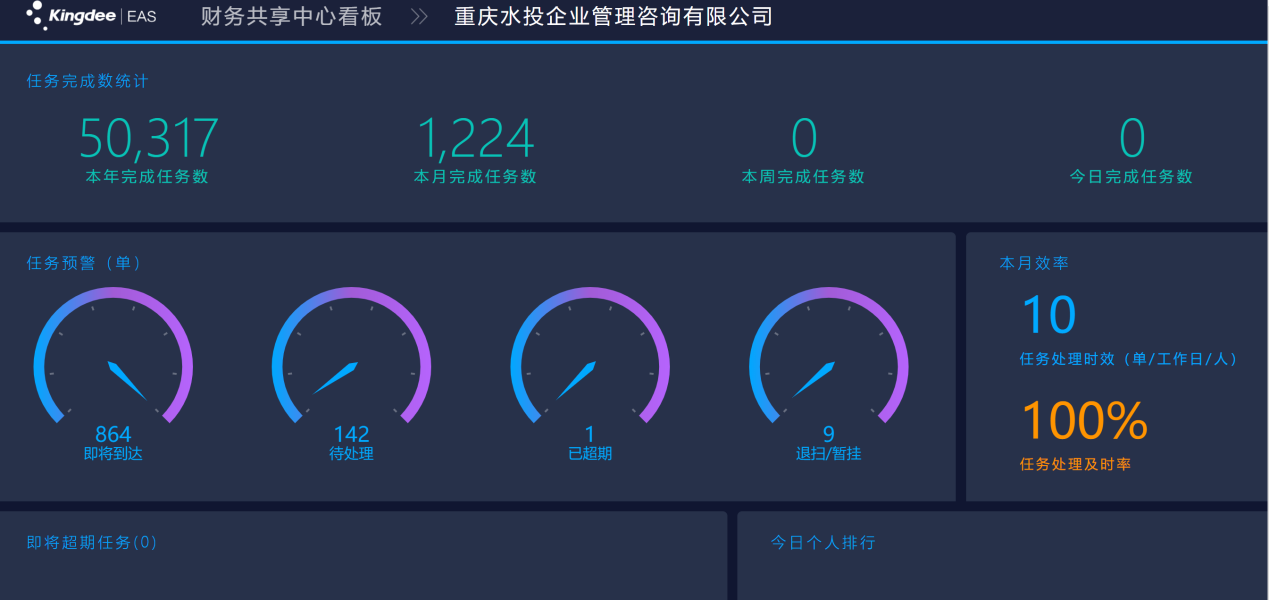Click the 待处理 gauge dial
This screenshot has height=600, width=1269.
tap(351, 355)
